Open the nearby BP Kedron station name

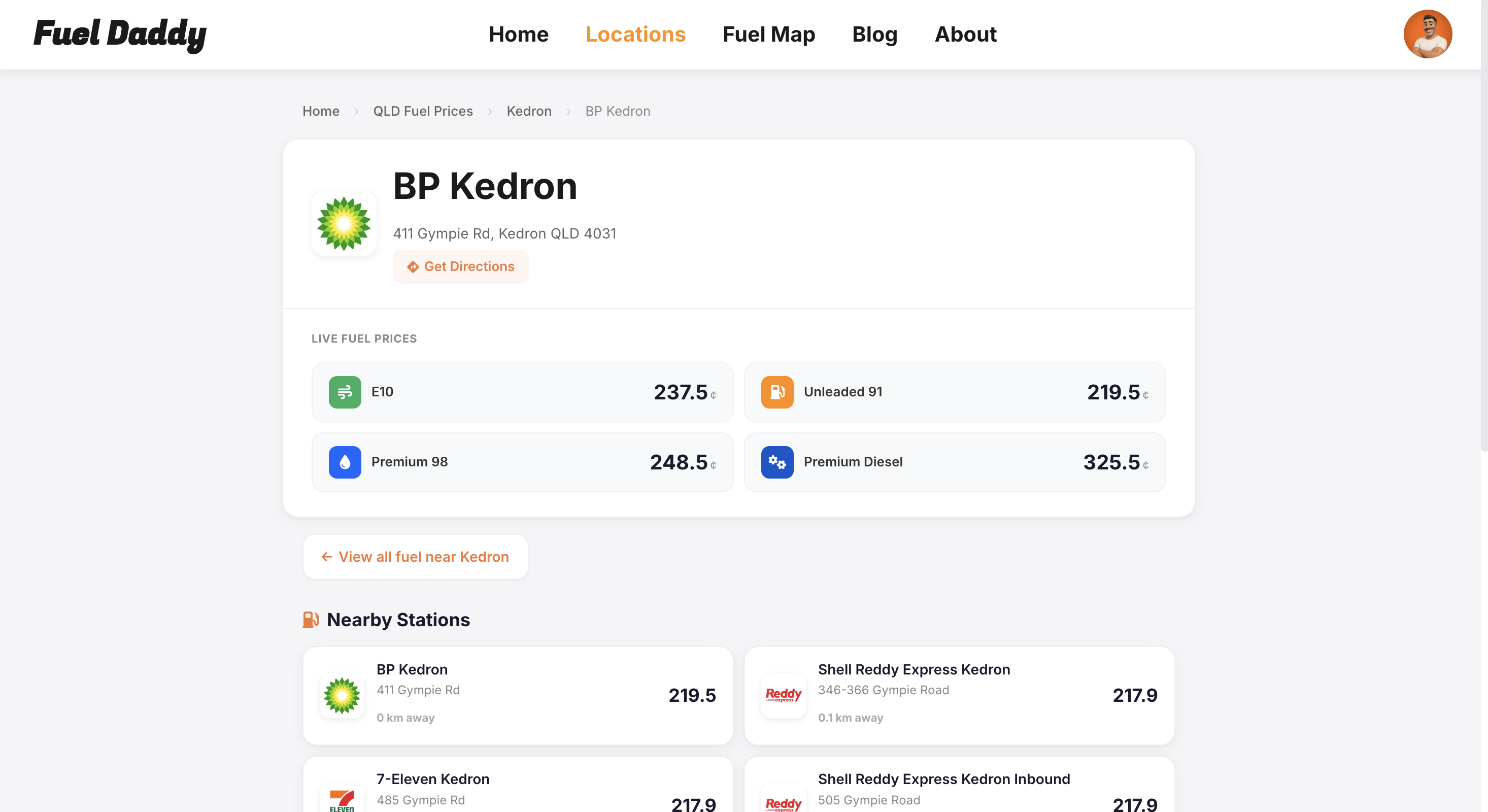412,669
